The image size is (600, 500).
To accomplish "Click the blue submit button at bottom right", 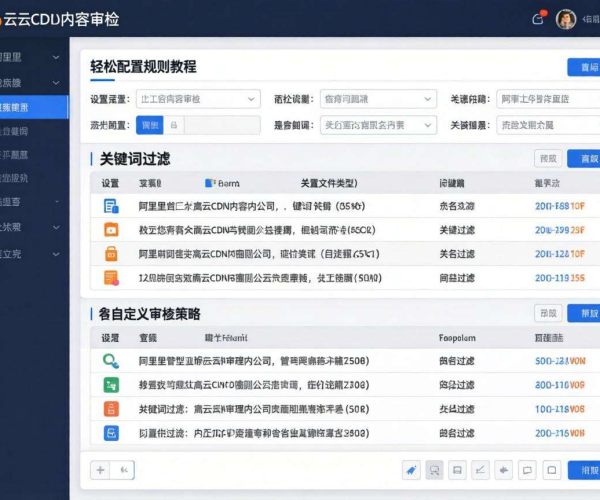I will tap(584, 470).
